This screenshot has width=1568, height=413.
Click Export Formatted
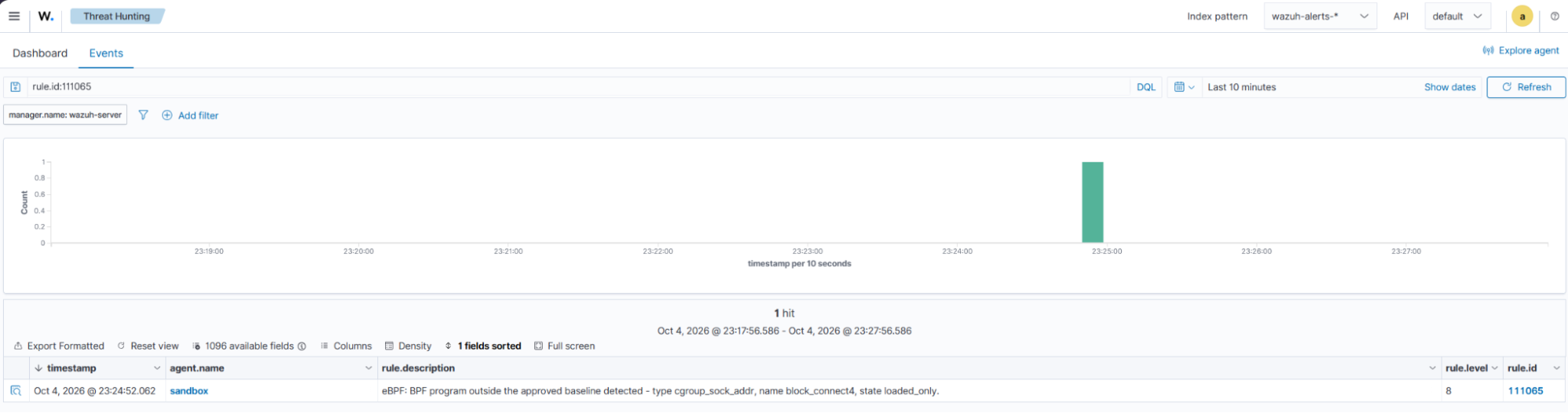pos(59,346)
